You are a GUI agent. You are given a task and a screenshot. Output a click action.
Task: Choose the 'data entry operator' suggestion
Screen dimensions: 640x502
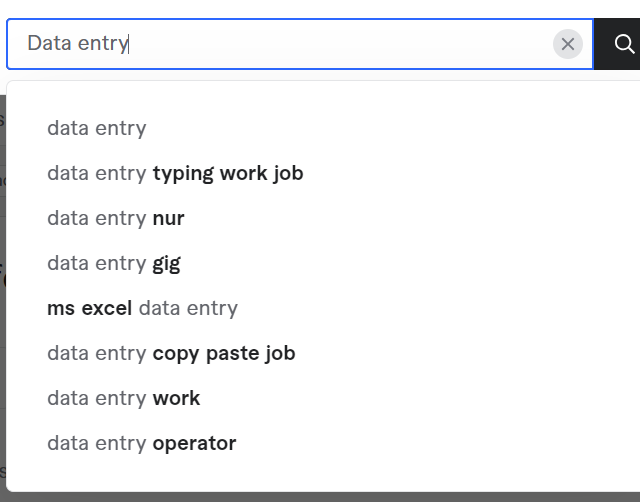(x=142, y=443)
